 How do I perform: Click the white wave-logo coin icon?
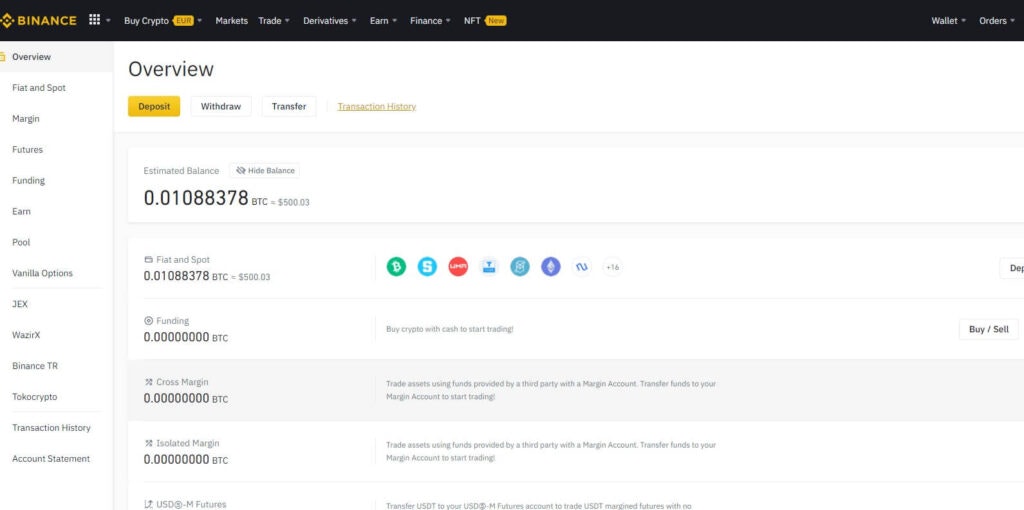(x=582, y=266)
